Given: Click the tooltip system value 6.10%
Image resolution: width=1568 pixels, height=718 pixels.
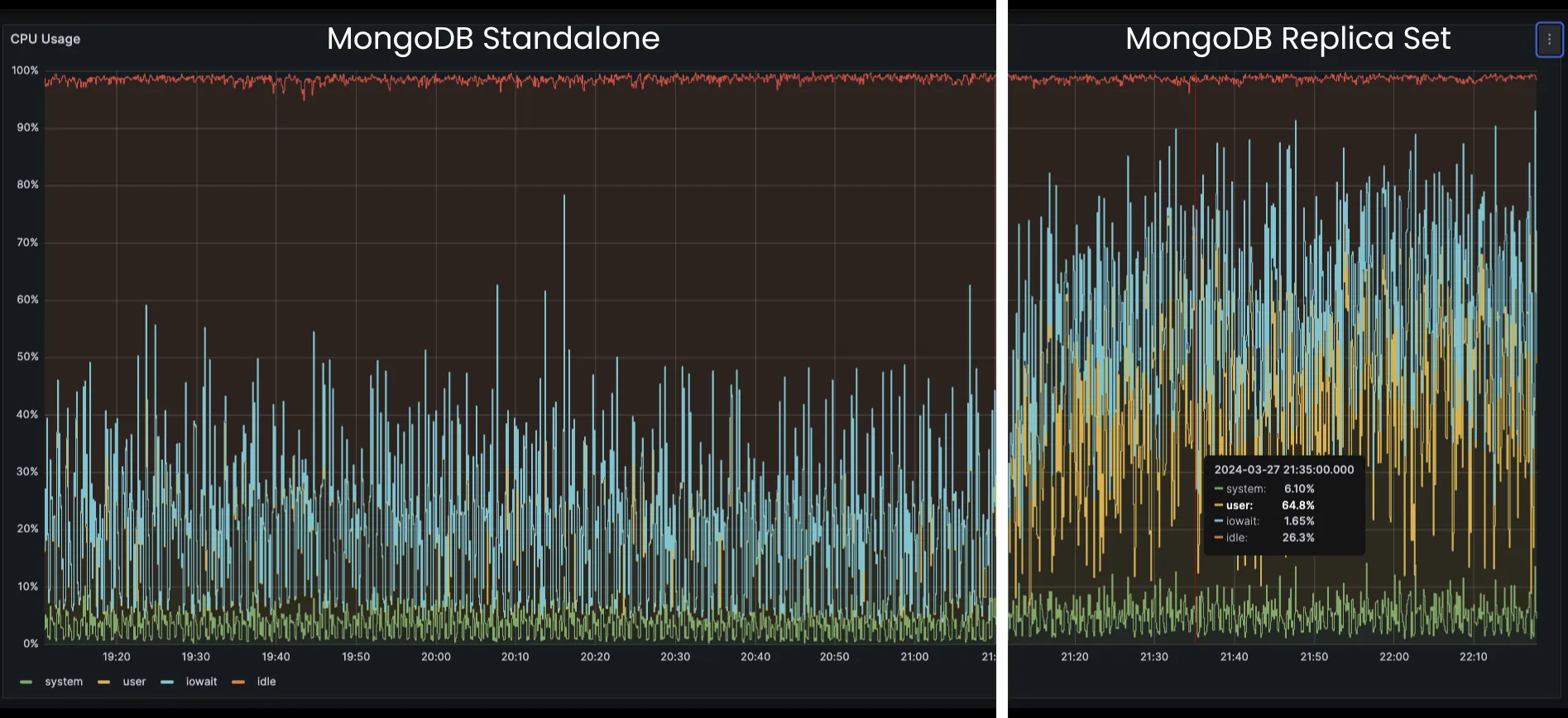Looking at the screenshot, I should point(1299,489).
